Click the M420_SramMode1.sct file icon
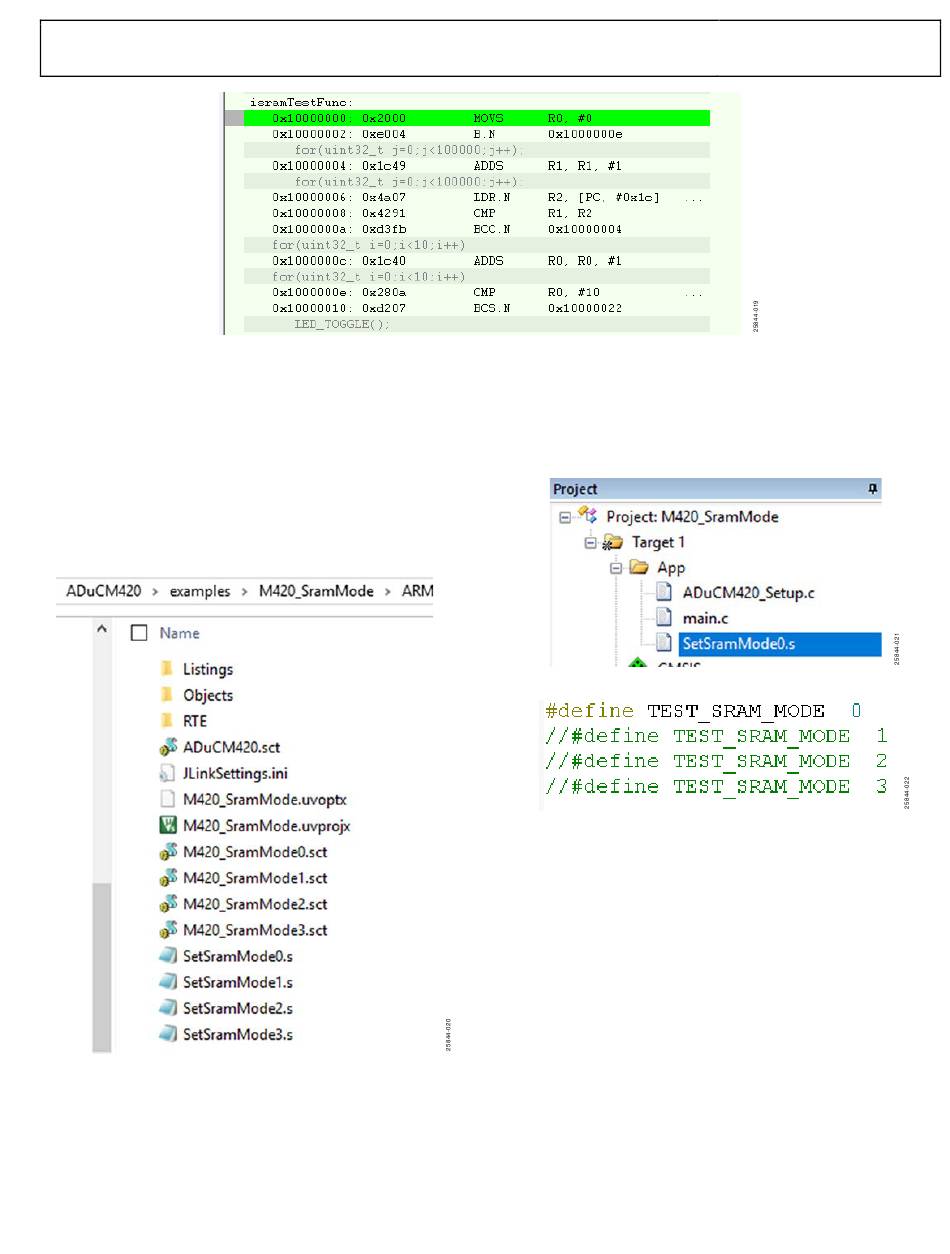The width and height of the screenshot is (950, 1254). tap(168, 878)
